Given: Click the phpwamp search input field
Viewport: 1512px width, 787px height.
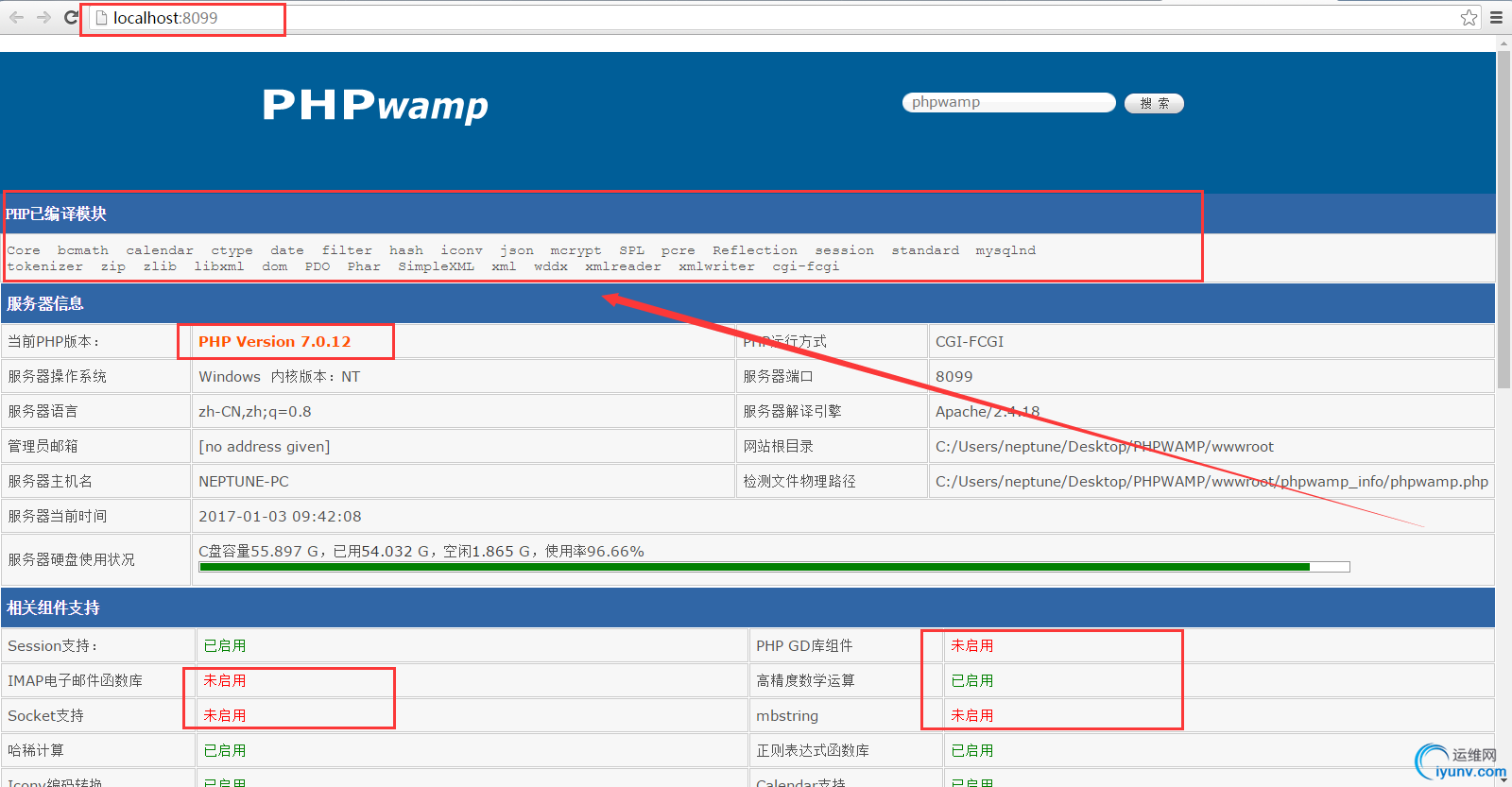Looking at the screenshot, I should coord(1008,102).
